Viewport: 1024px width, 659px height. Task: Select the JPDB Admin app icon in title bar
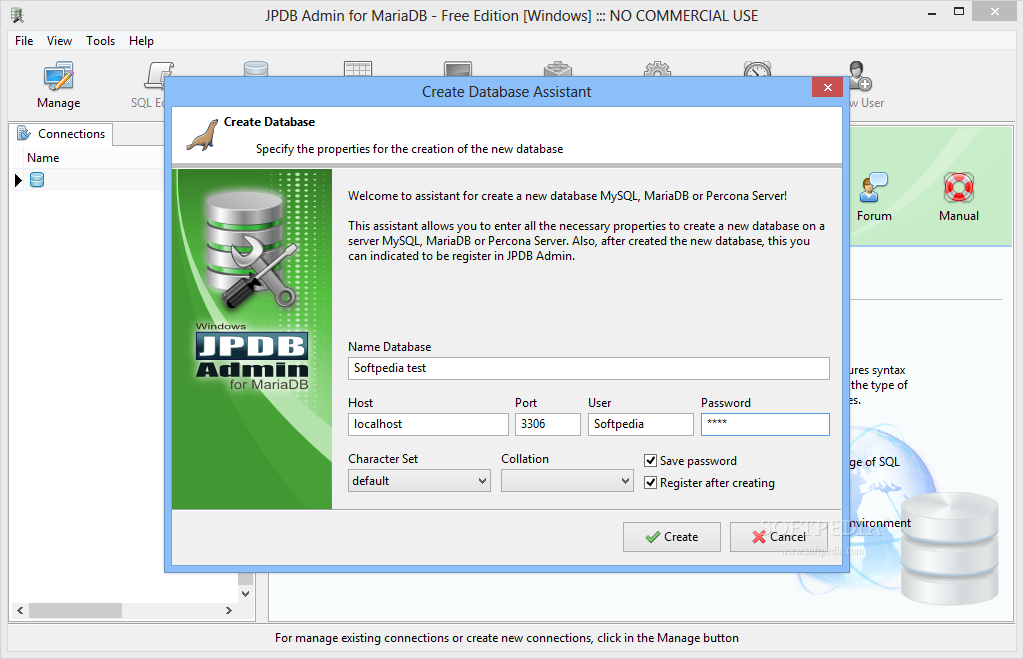pyautogui.click(x=17, y=15)
